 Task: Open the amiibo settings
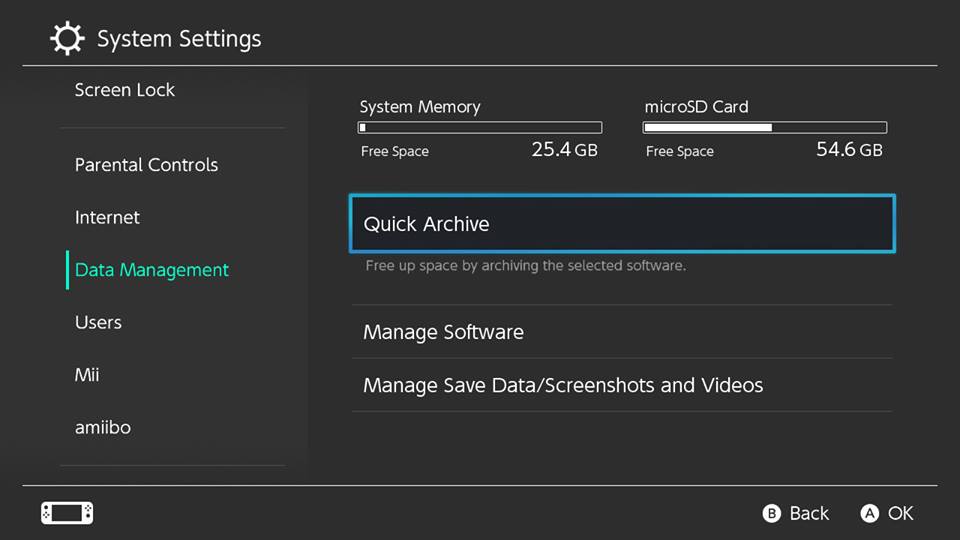coord(103,427)
